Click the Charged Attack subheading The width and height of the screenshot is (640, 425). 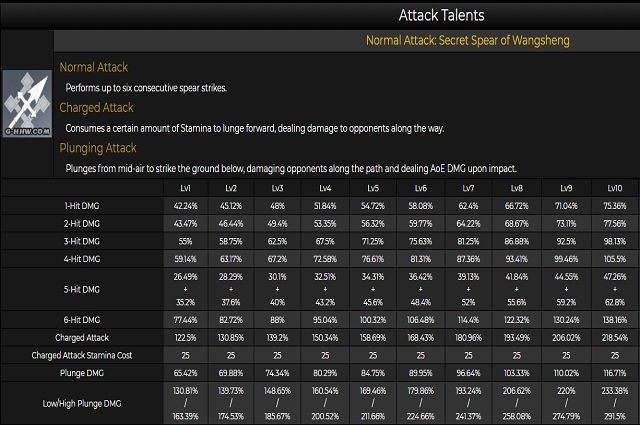tap(96, 107)
